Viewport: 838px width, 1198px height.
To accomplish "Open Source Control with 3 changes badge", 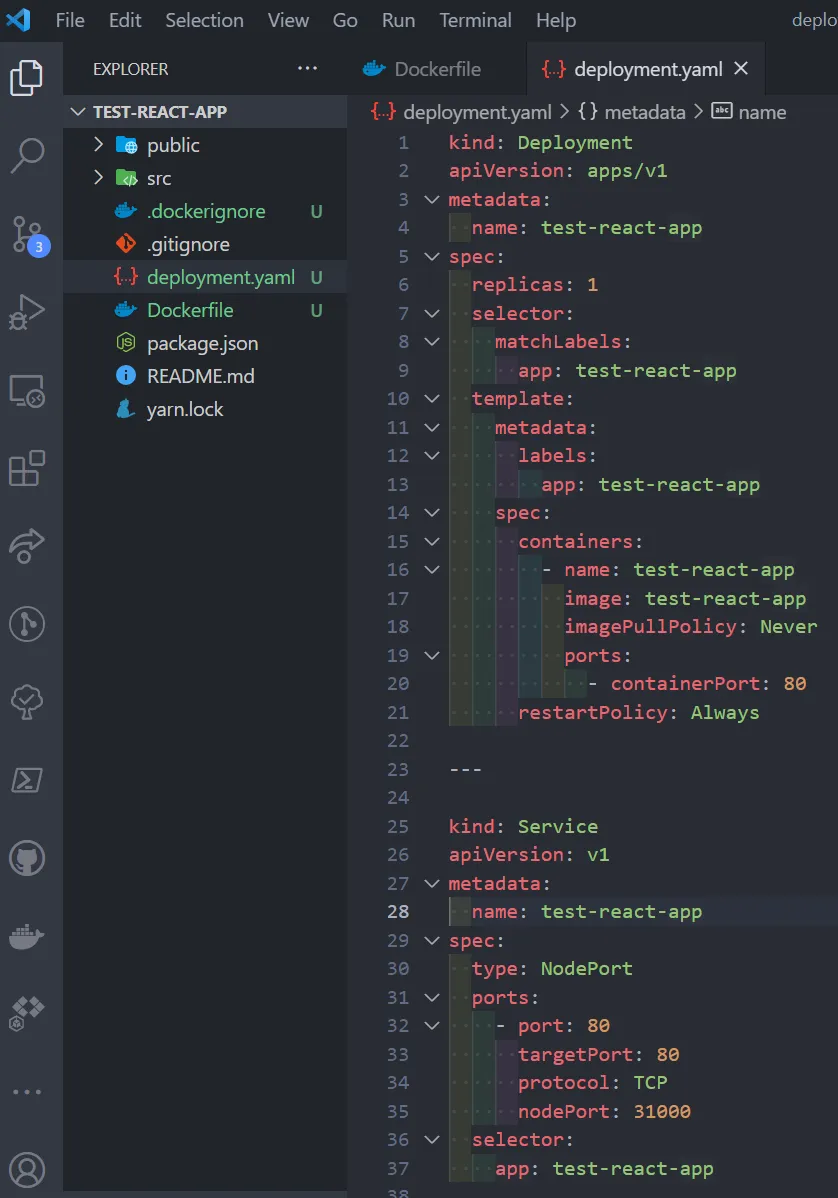I will 29,235.
